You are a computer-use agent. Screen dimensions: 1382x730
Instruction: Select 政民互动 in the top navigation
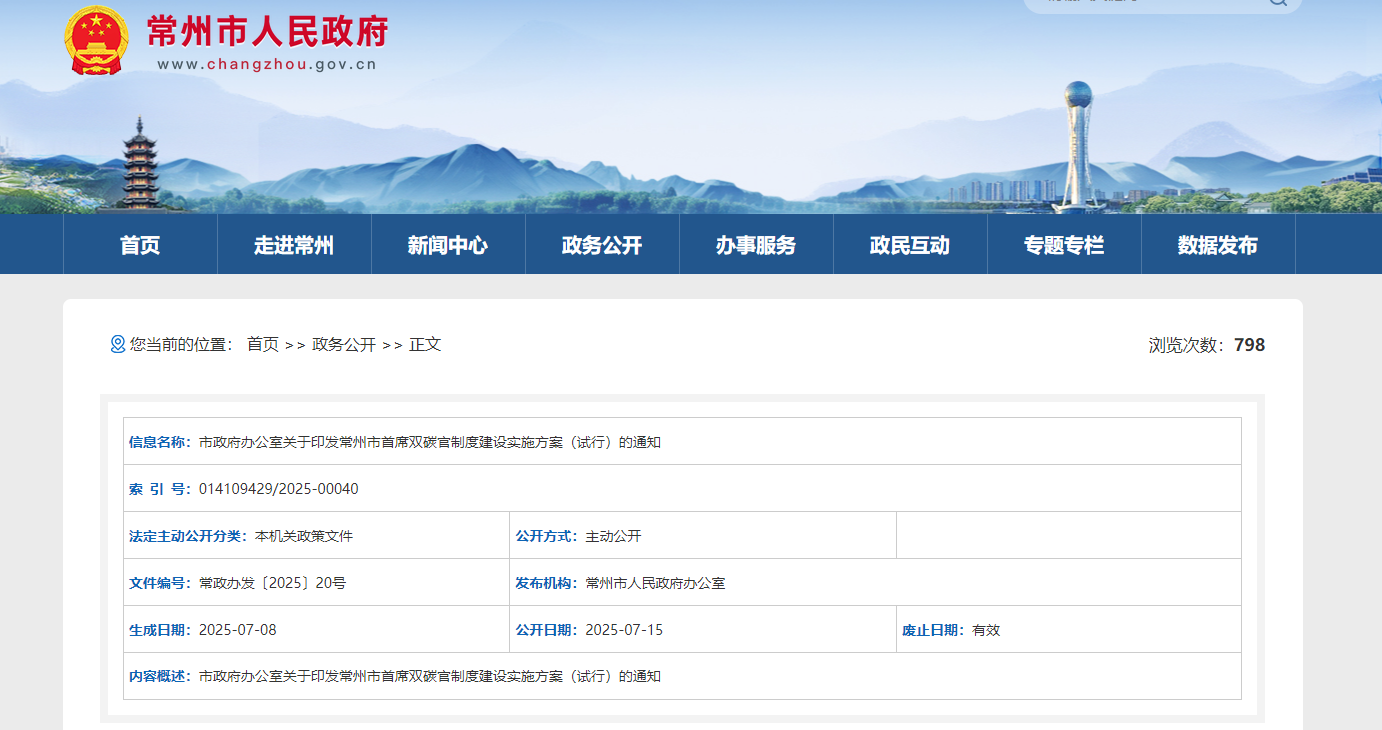coord(910,244)
